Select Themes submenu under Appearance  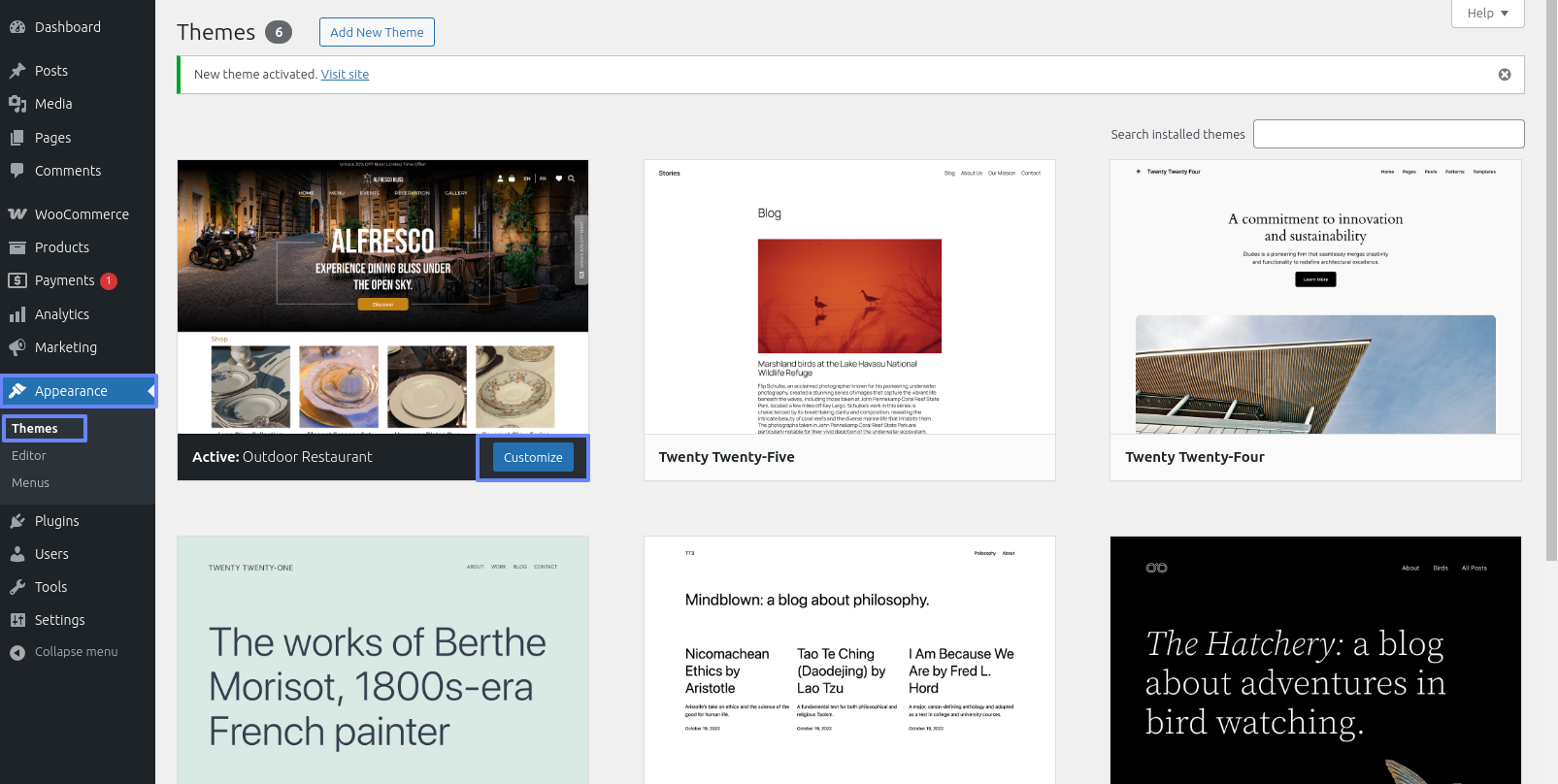tap(35, 428)
